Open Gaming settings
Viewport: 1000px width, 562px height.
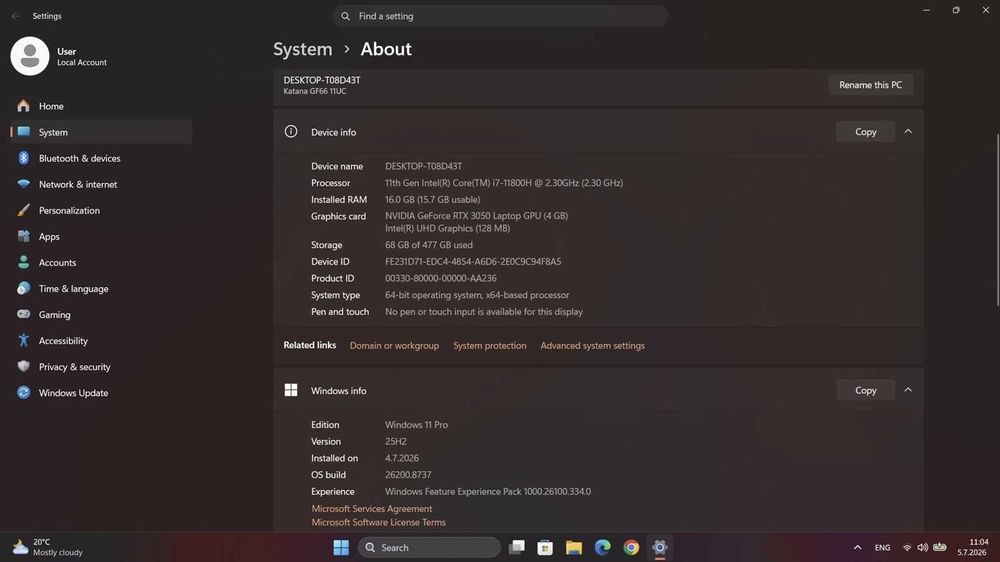pos(101,314)
